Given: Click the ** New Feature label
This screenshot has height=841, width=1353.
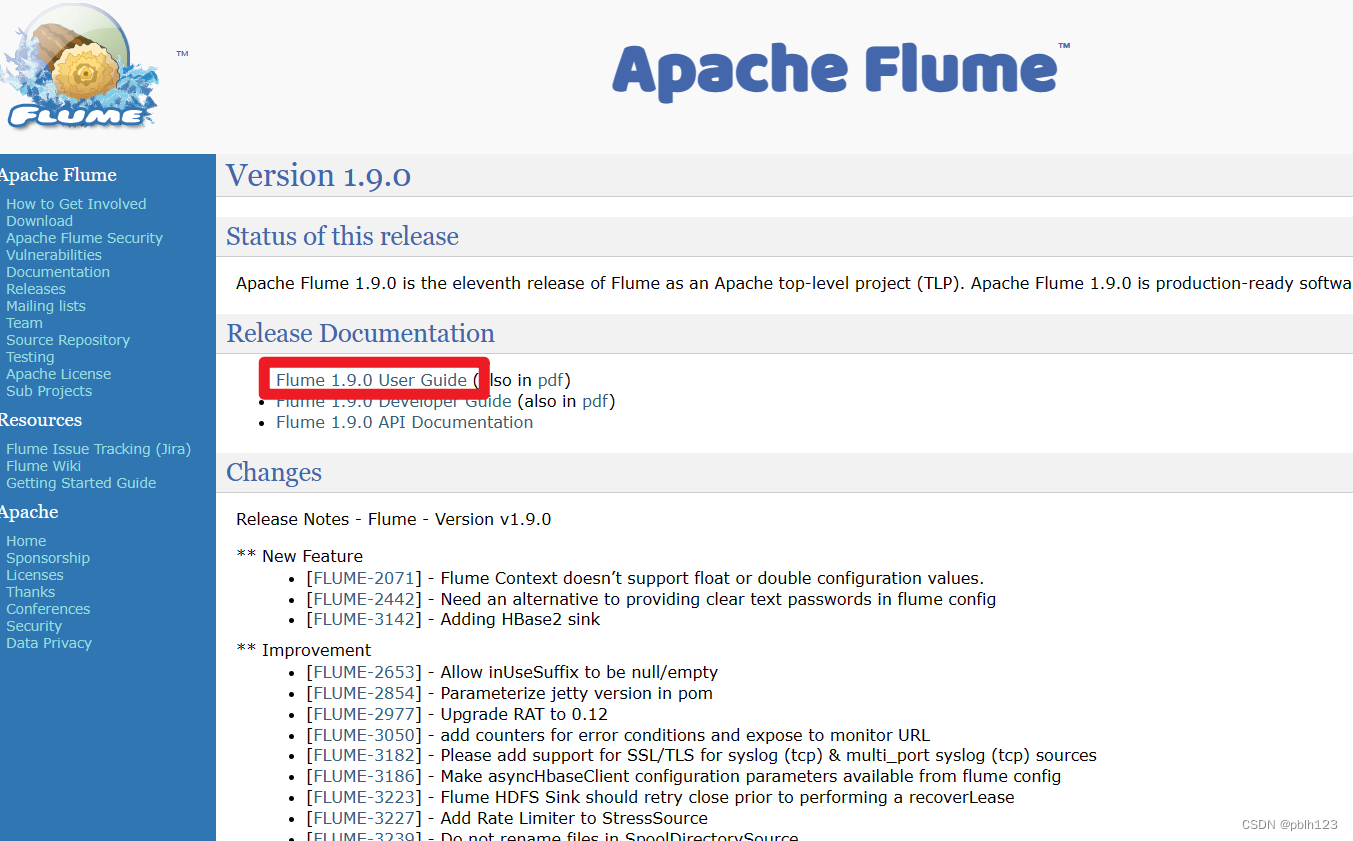Looking at the screenshot, I should pos(299,556).
